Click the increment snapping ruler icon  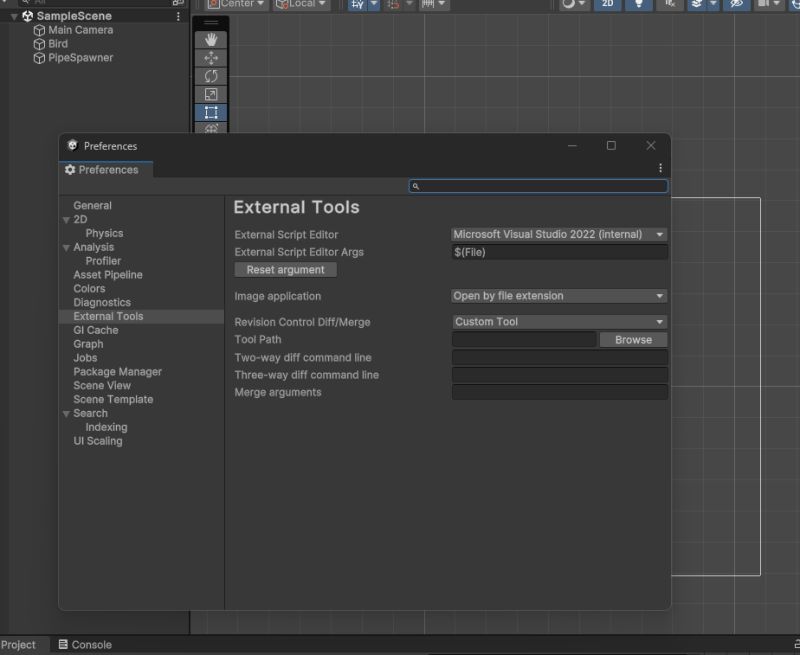click(x=428, y=4)
